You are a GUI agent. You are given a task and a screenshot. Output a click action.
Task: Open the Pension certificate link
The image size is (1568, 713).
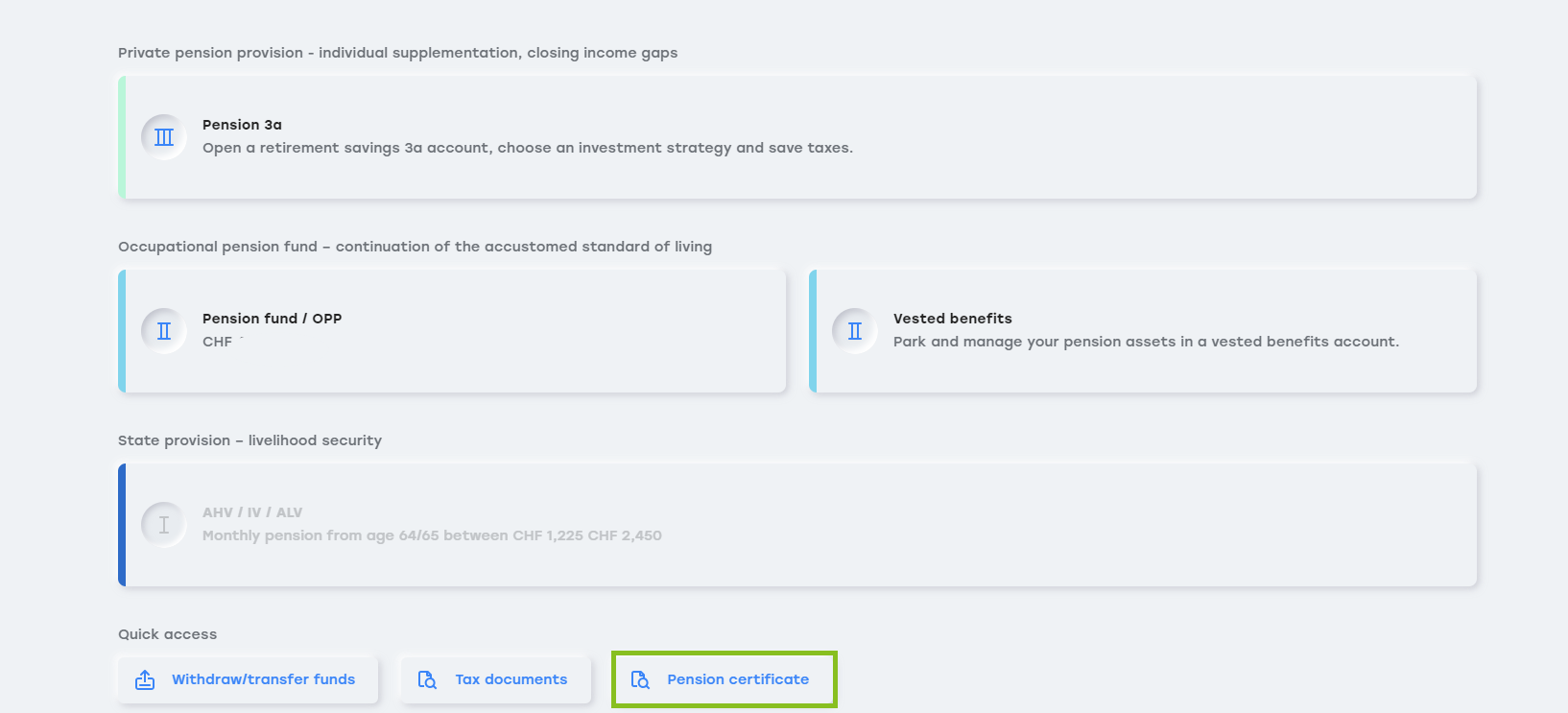click(x=737, y=679)
